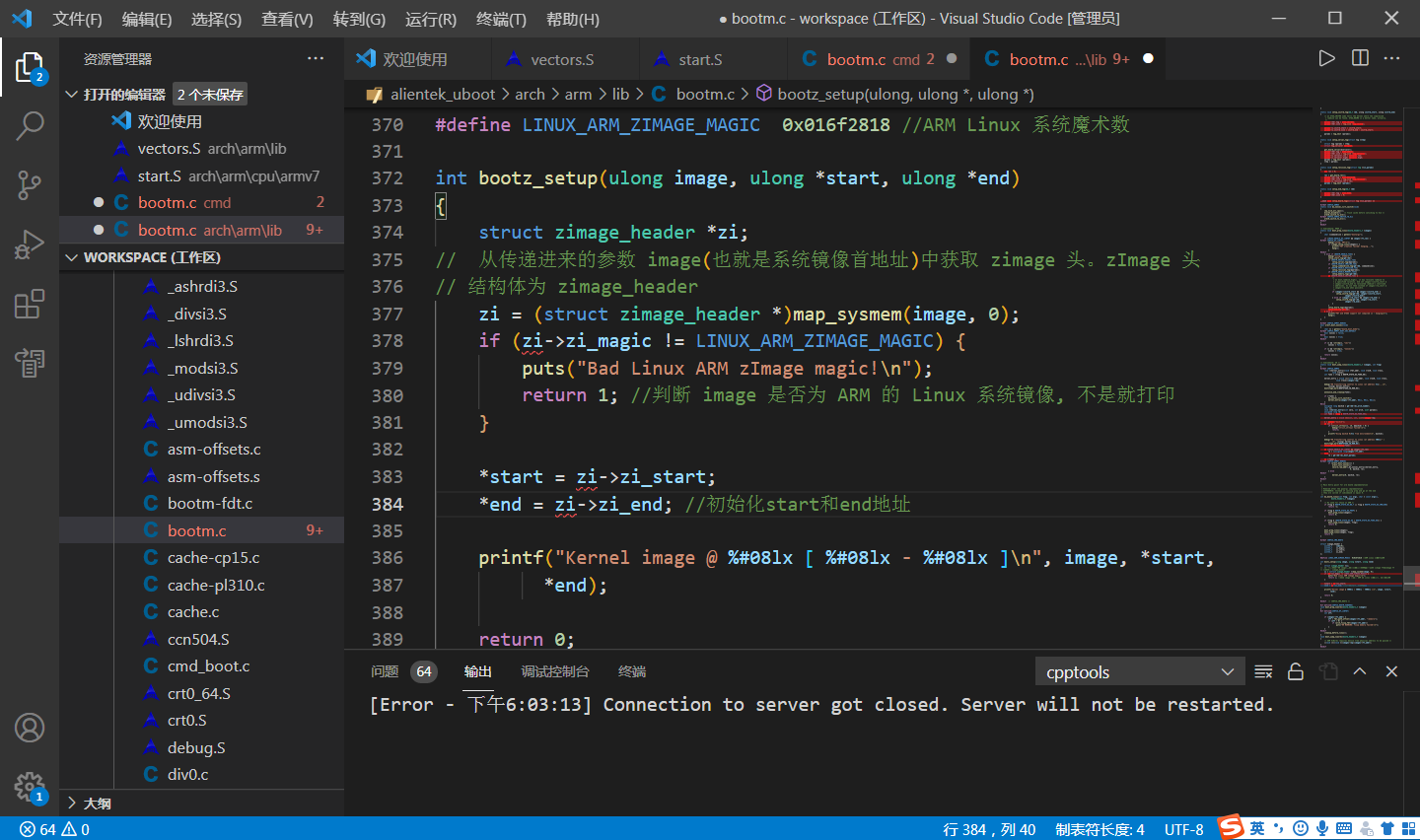
Task: Open the 查看(V) menu
Action: (287, 19)
